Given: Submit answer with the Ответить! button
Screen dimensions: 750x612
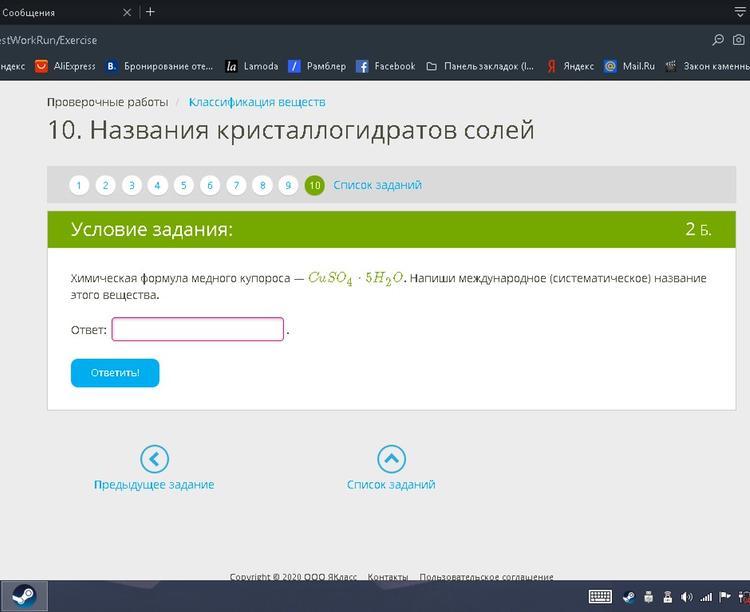Looking at the screenshot, I should pyautogui.click(x=115, y=373).
